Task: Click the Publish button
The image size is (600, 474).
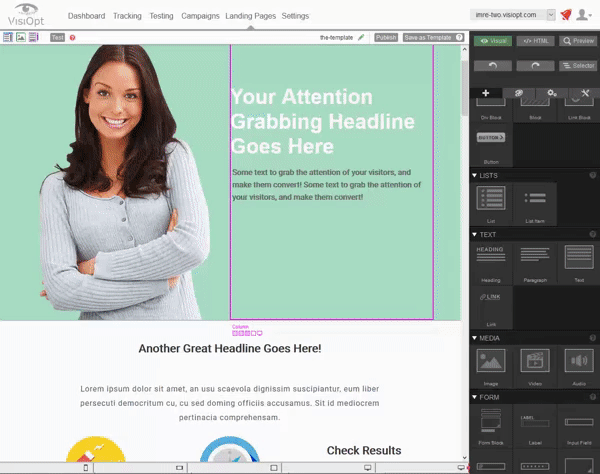Action: coord(386,37)
